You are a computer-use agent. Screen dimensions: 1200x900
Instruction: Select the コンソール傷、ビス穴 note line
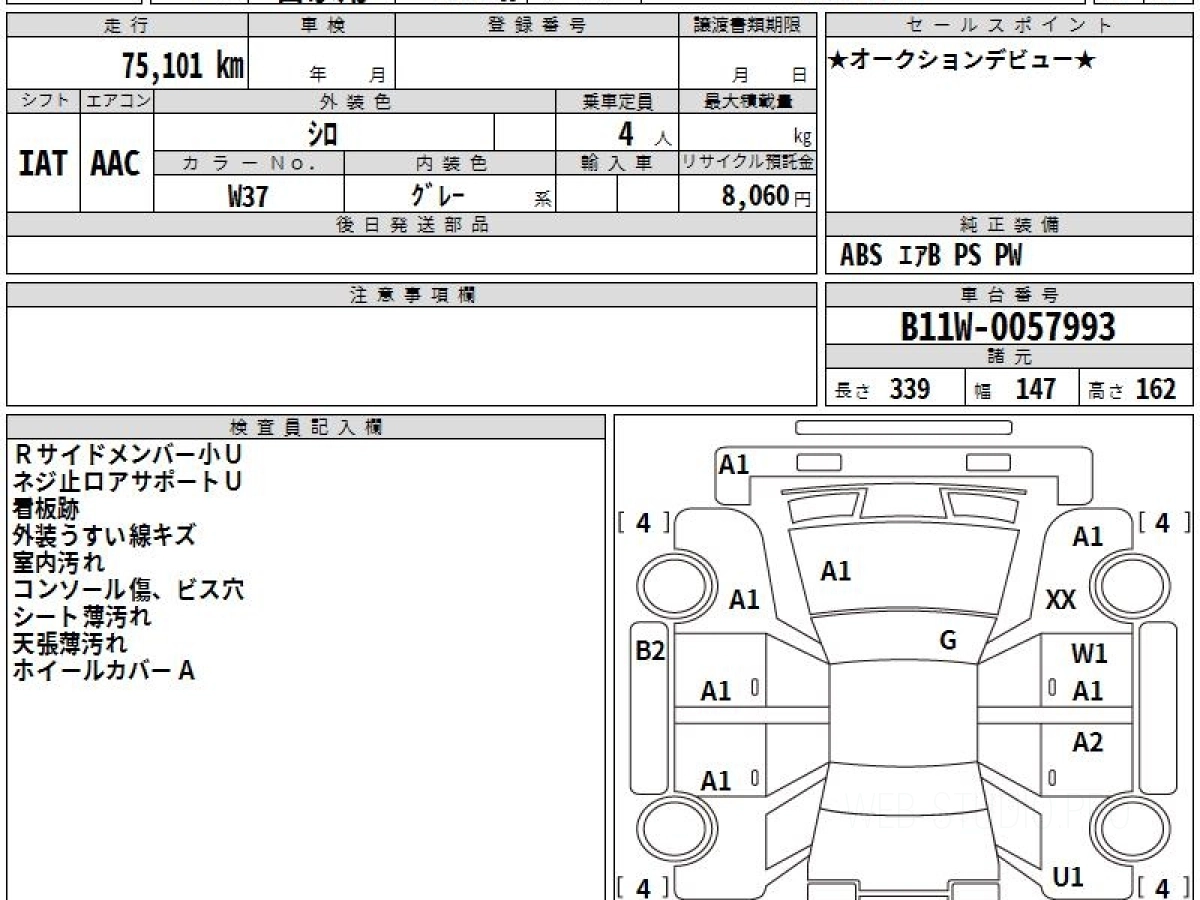tap(128, 589)
